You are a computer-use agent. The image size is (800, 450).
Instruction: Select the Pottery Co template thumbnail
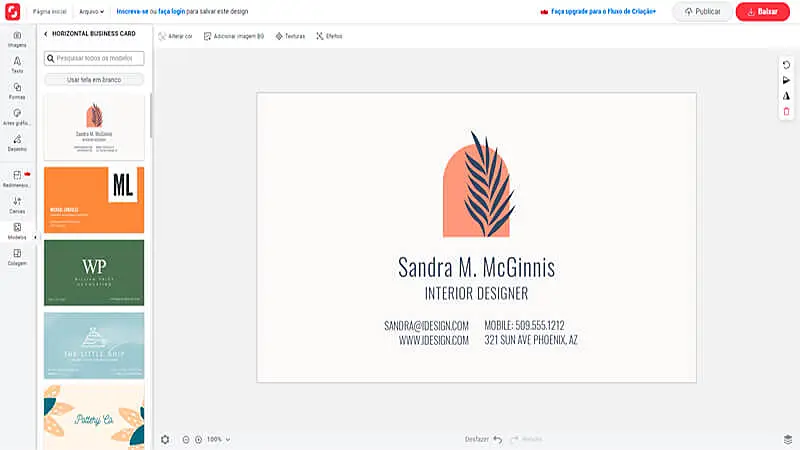coord(94,417)
